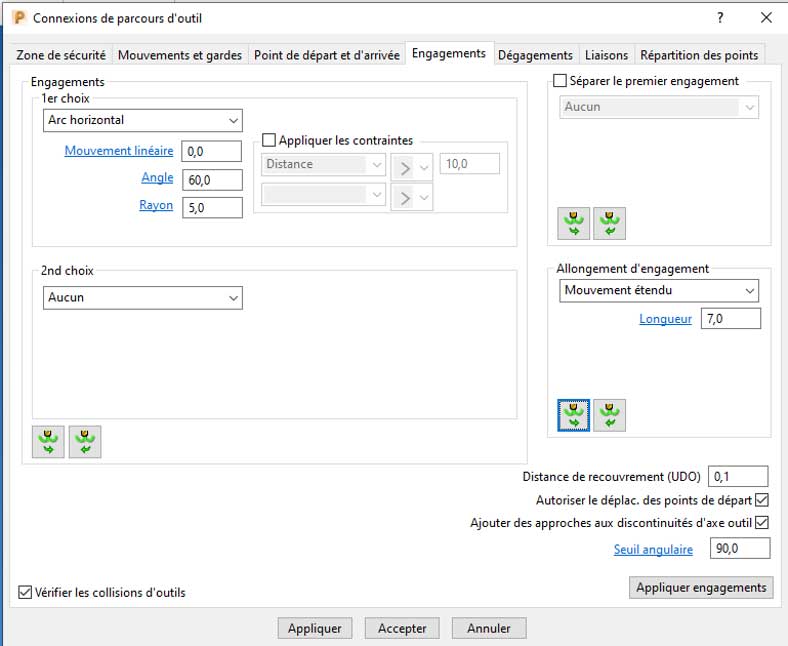Screen dimensions: 788x646
Task: Enable Appliquer les contraintes checkbox
Action: pos(268,141)
